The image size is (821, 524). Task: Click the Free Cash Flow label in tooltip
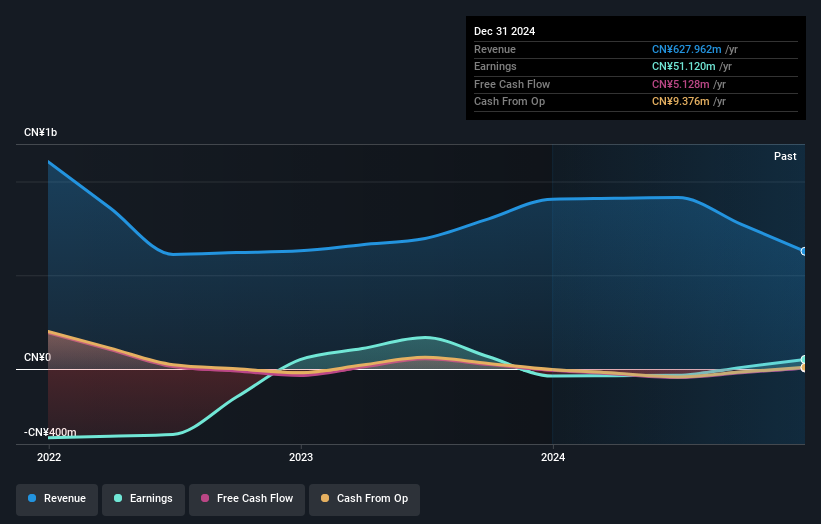point(512,84)
